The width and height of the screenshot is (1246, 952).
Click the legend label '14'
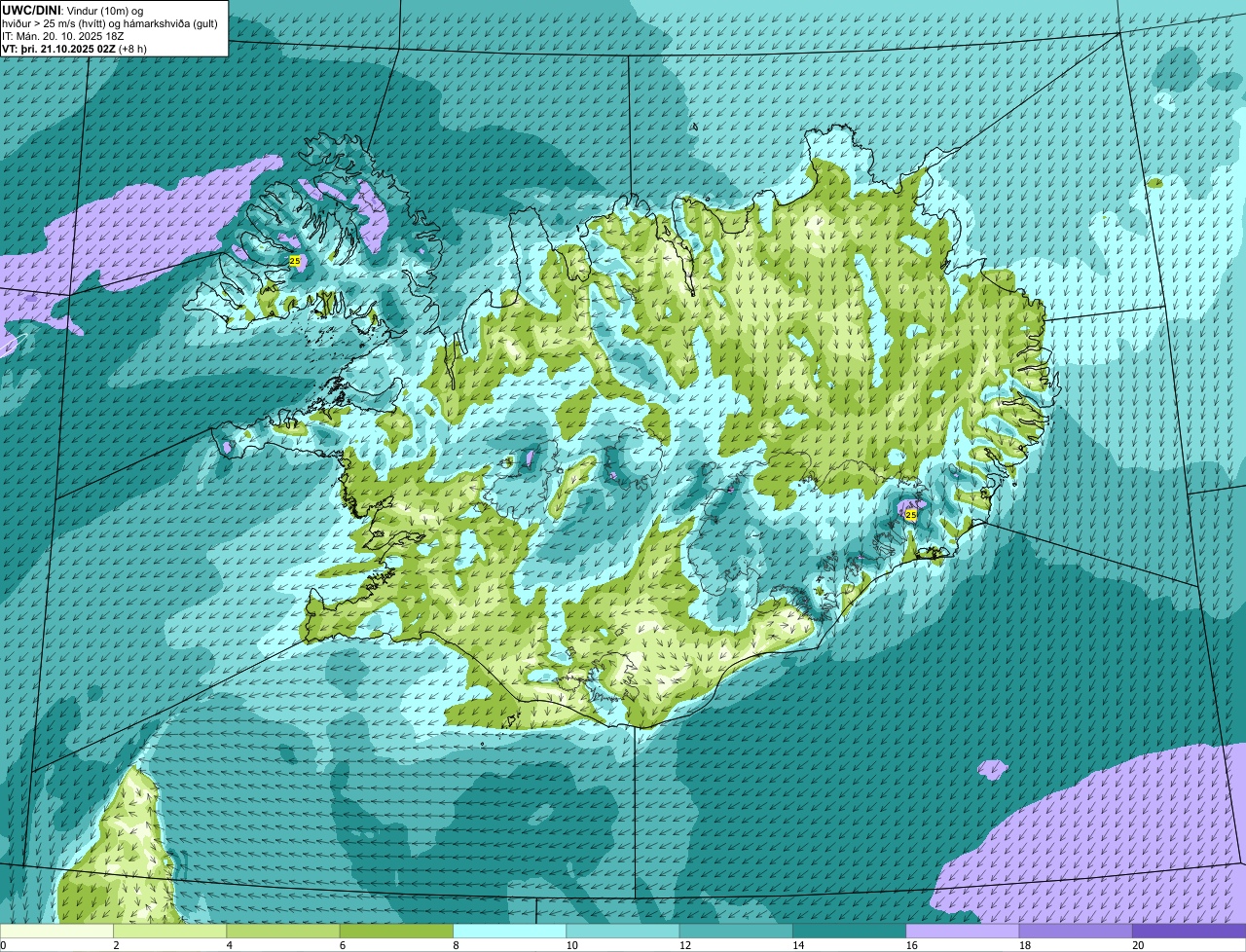tap(798, 945)
